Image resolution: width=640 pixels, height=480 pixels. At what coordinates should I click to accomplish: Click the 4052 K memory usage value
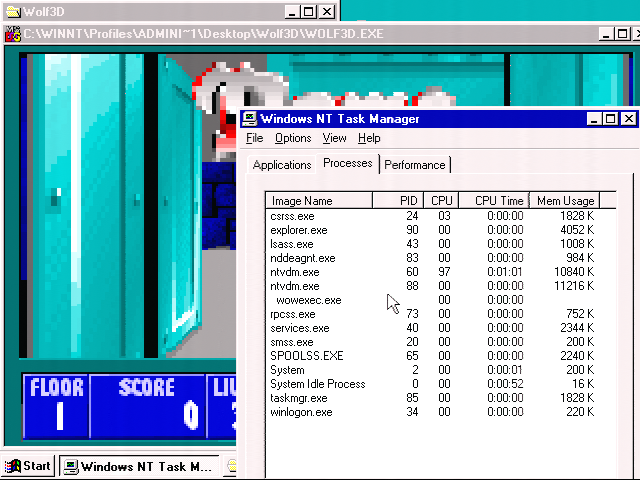[x=577, y=230]
